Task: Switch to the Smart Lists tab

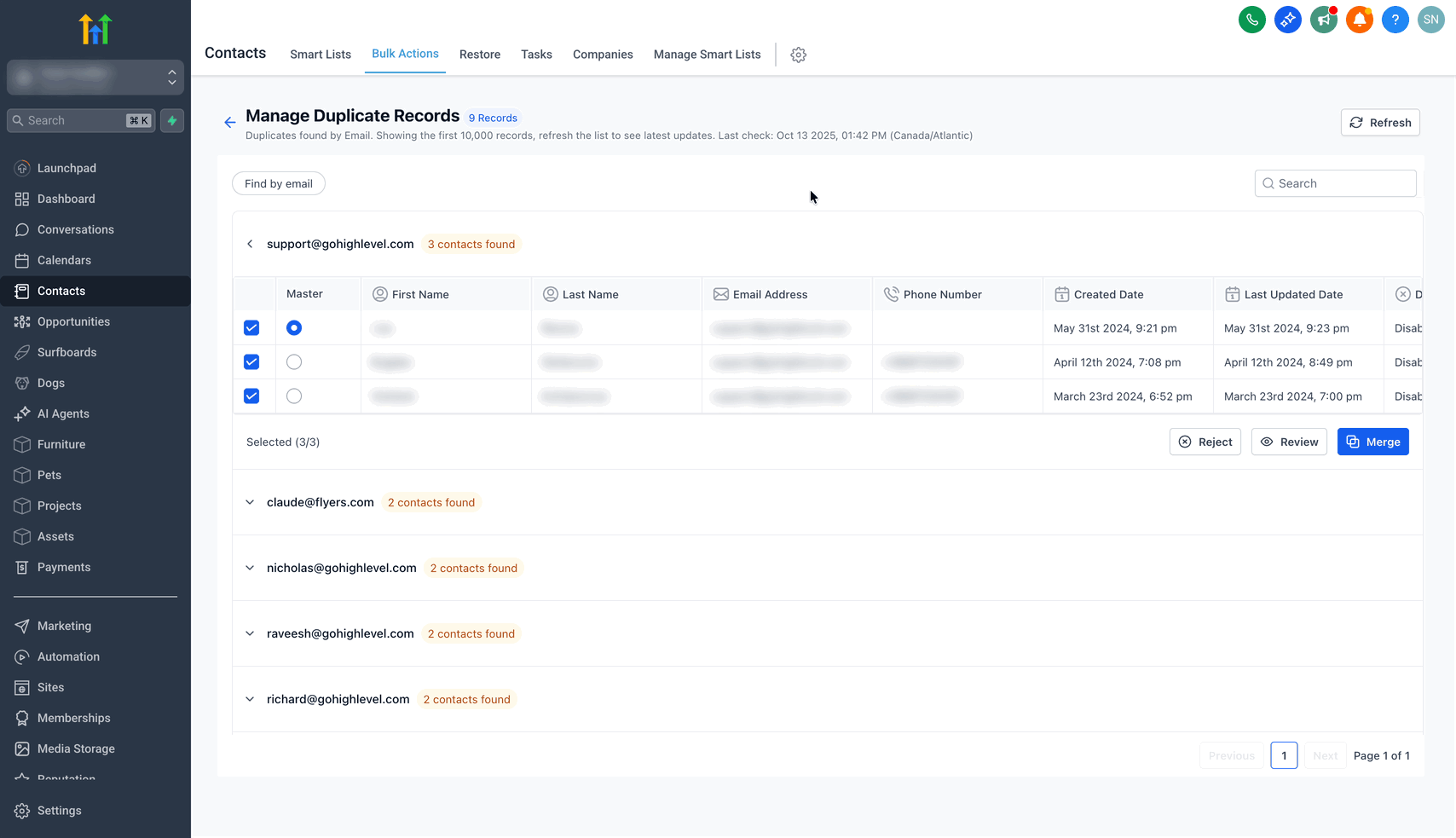Action: click(321, 55)
